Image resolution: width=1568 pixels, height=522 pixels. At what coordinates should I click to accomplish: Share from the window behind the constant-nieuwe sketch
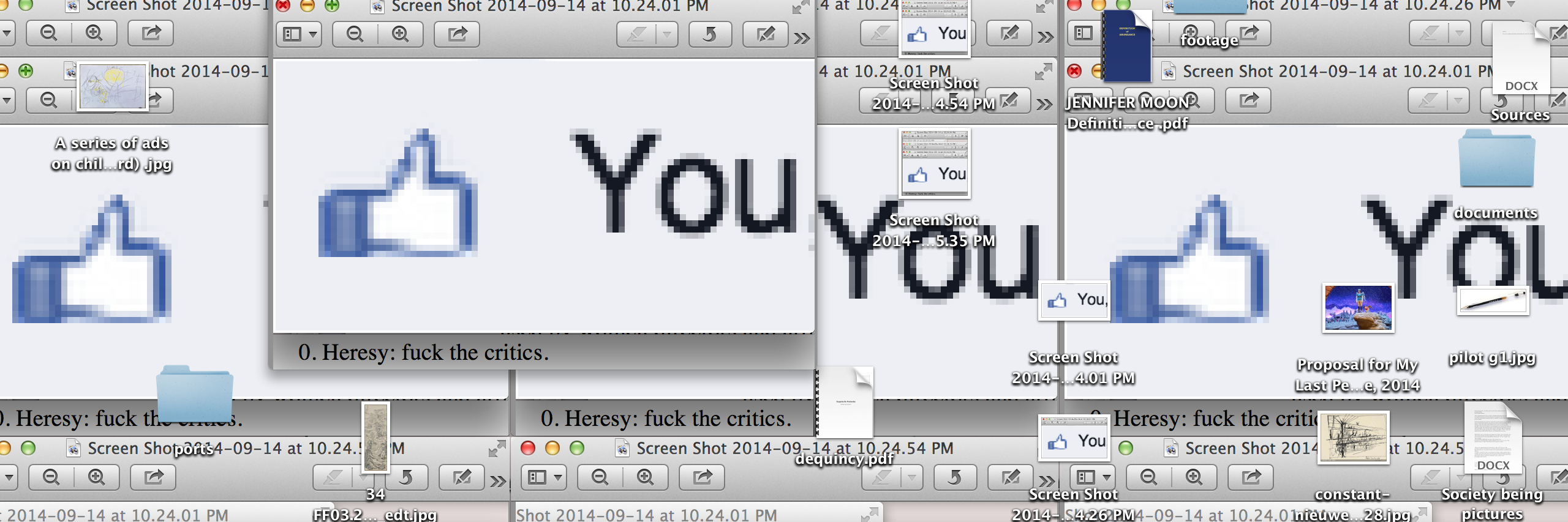(x=1251, y=477)
